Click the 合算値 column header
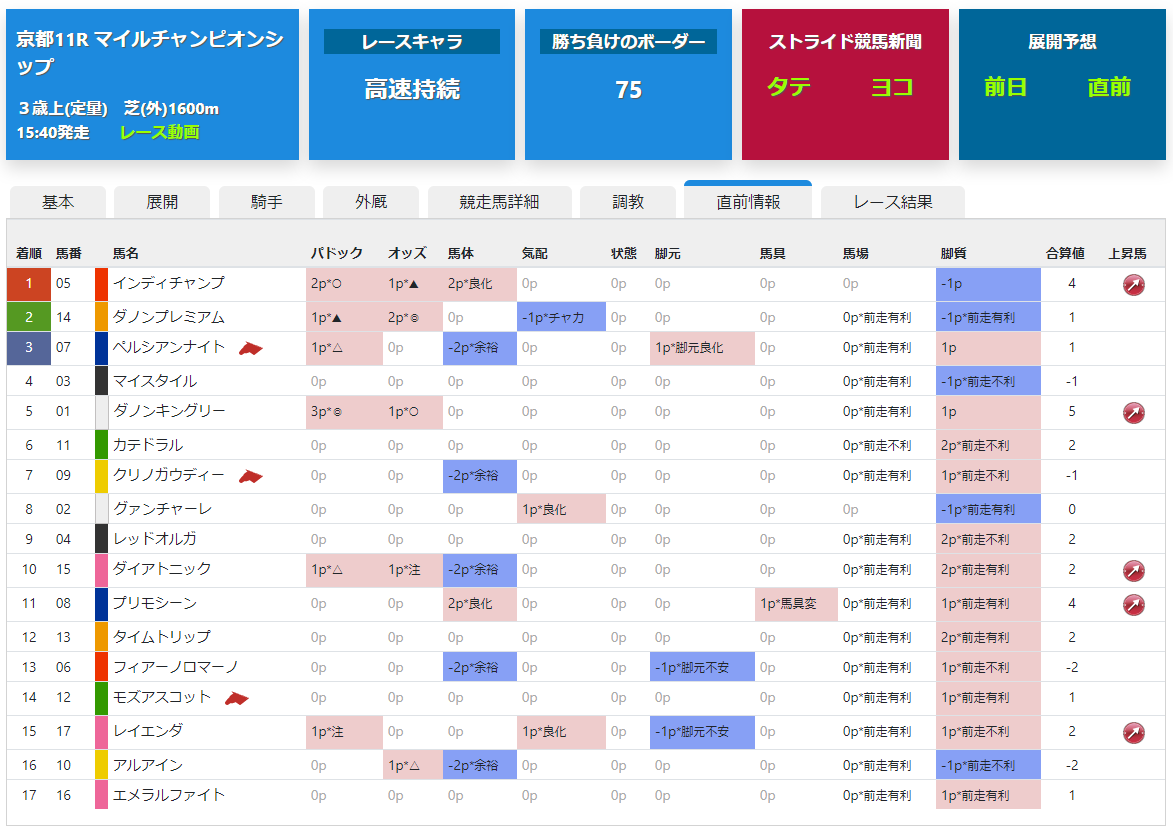Viewport: 1173px width, 829px height. coord(1065,254)
